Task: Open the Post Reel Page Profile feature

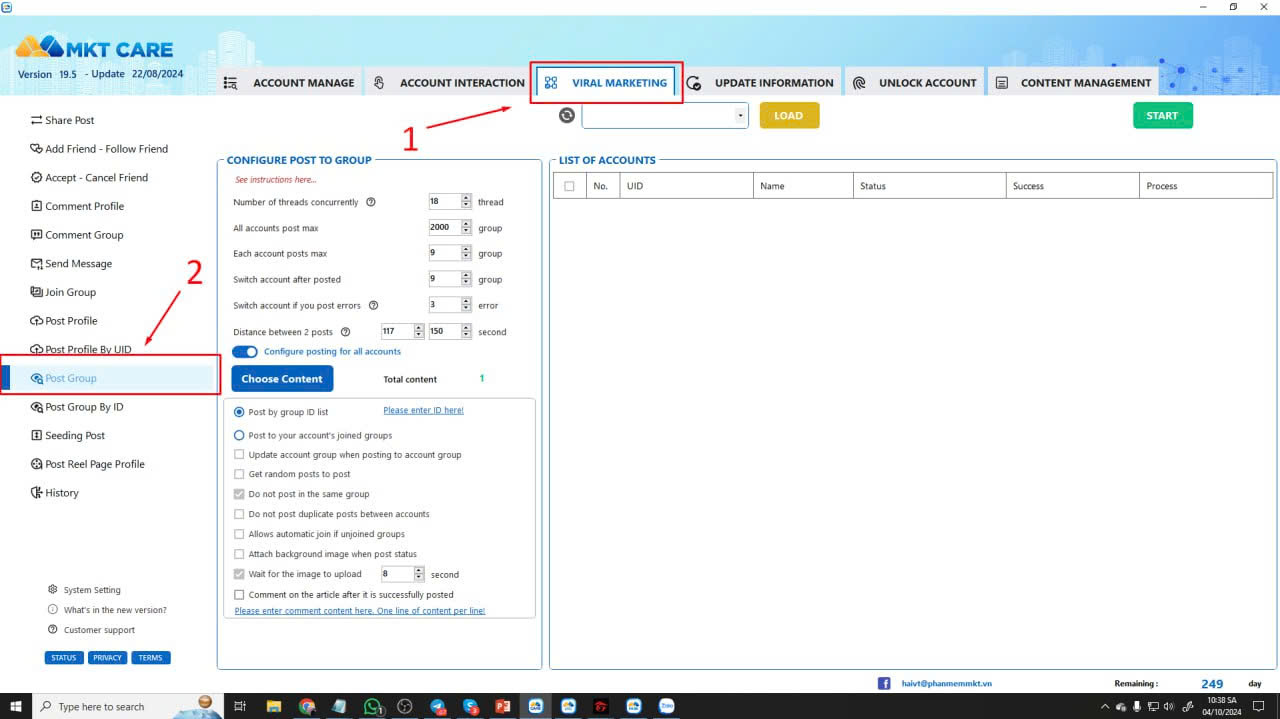Action: pyautogui.click(x=94, y=463)
